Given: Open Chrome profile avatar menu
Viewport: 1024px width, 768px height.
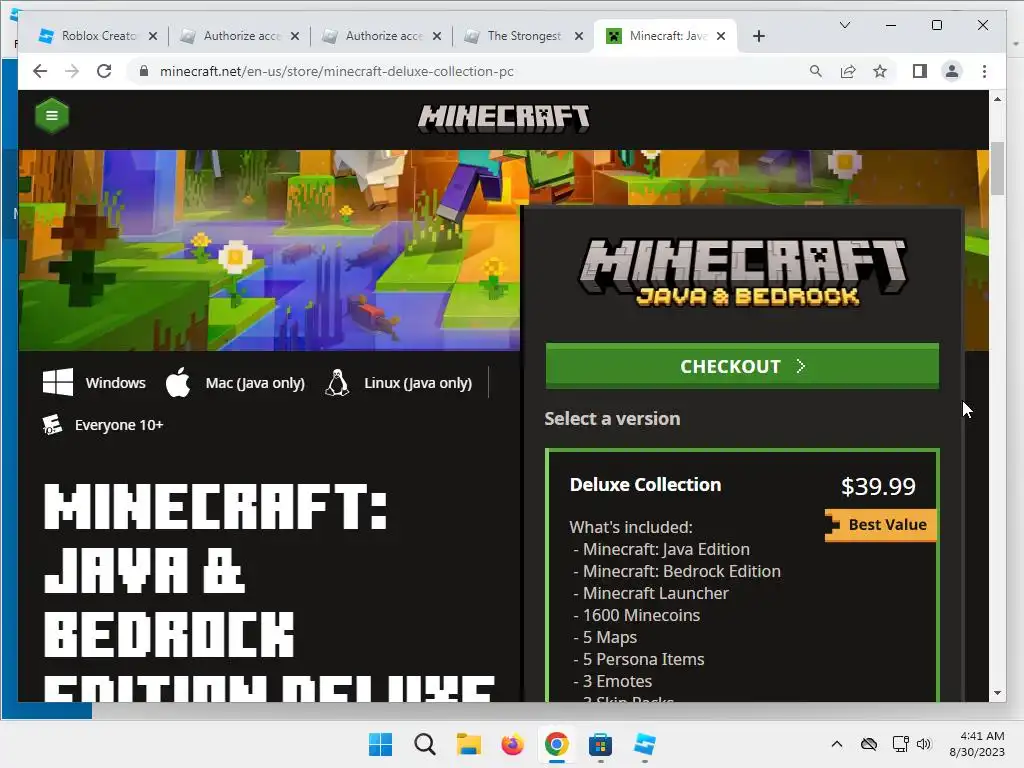Looking at the screenshot, I should (x=952, y=71).
